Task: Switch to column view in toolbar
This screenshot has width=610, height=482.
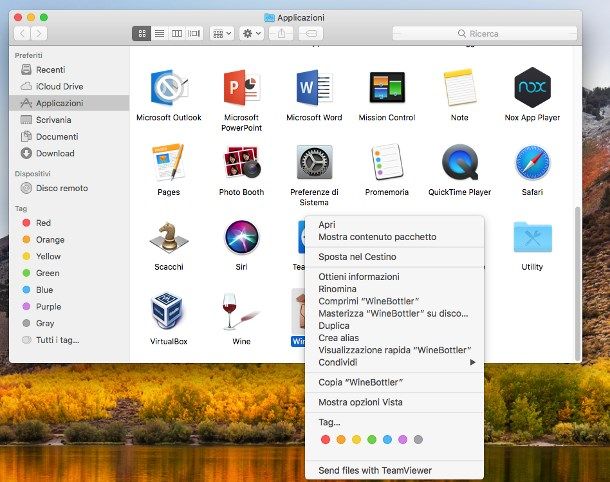Action: [177, 33]
